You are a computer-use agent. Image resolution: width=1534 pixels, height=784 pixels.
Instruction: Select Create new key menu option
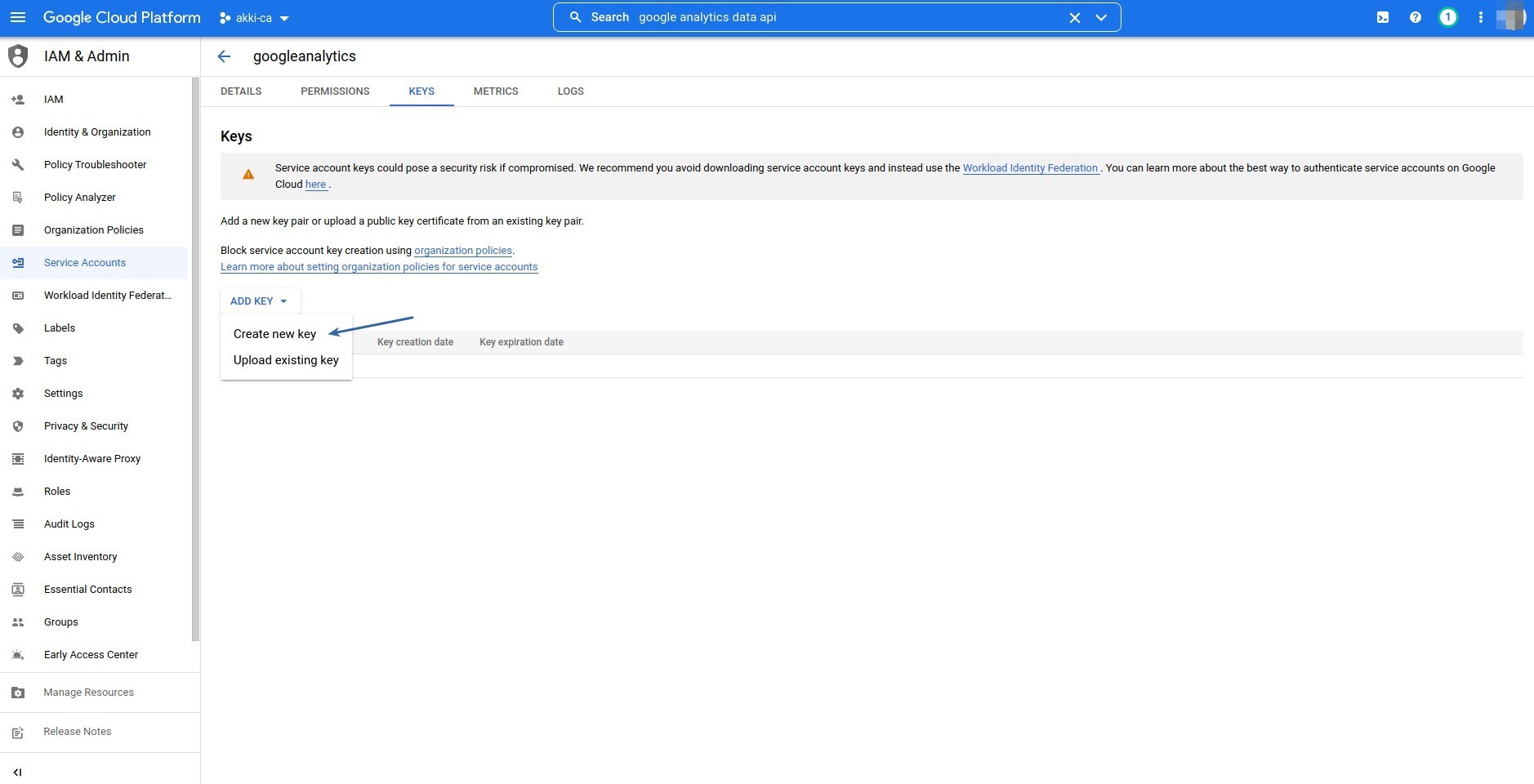click(274, 334)
